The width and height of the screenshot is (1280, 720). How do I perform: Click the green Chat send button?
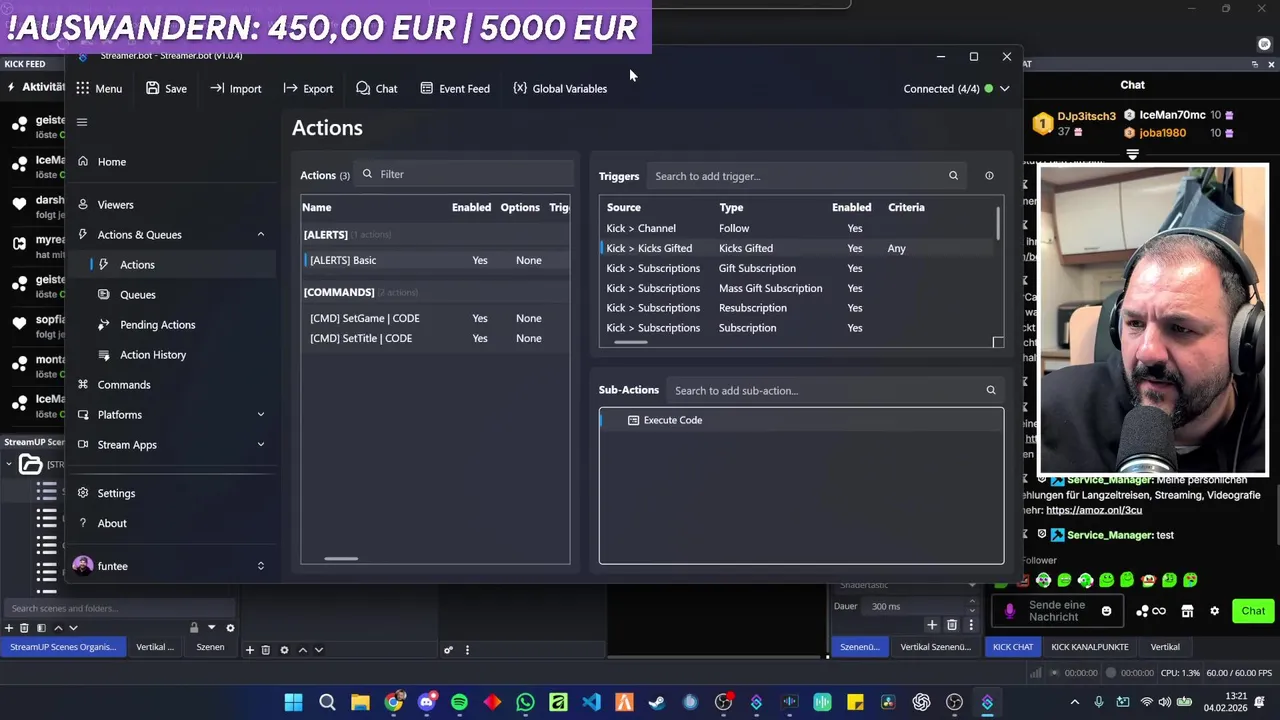pyautogui.click(x=1253, y=611)
